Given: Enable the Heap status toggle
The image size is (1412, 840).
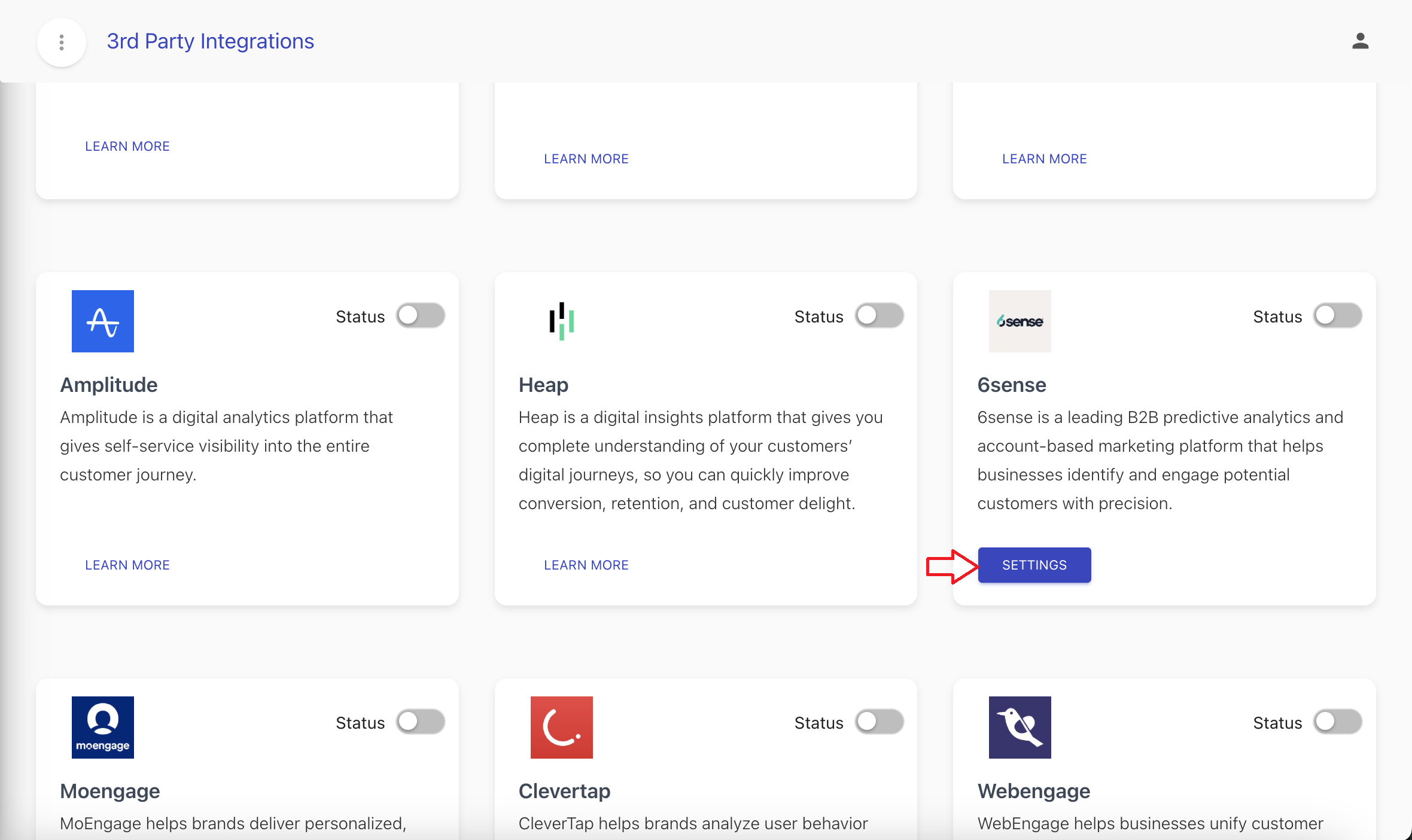Looking at the screenshot, I should point(879,316).
